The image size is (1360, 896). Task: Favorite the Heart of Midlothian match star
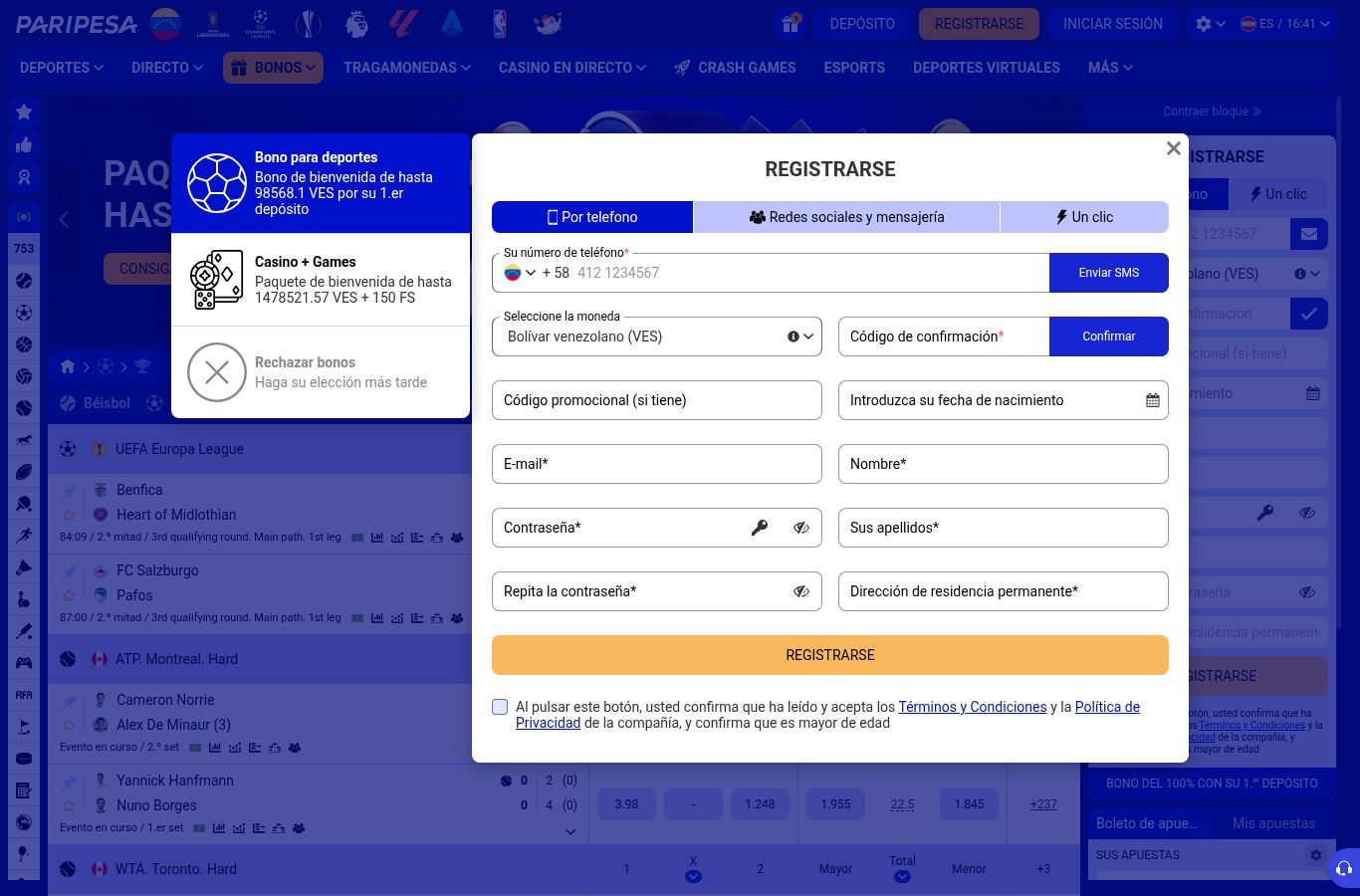69,516
